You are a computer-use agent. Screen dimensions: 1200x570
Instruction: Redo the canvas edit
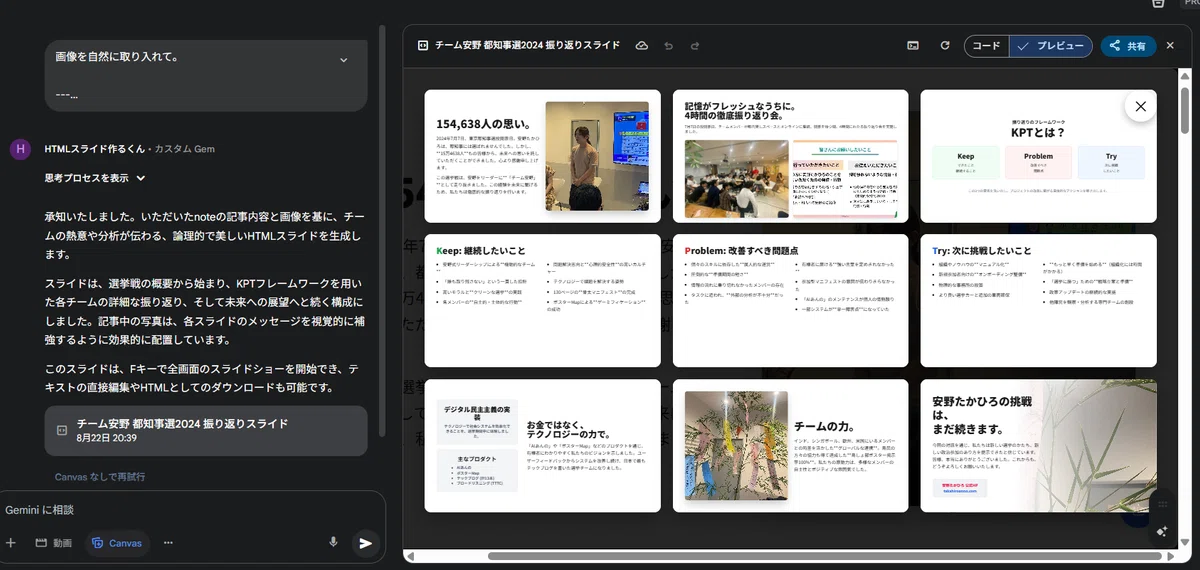click(695, 46)
